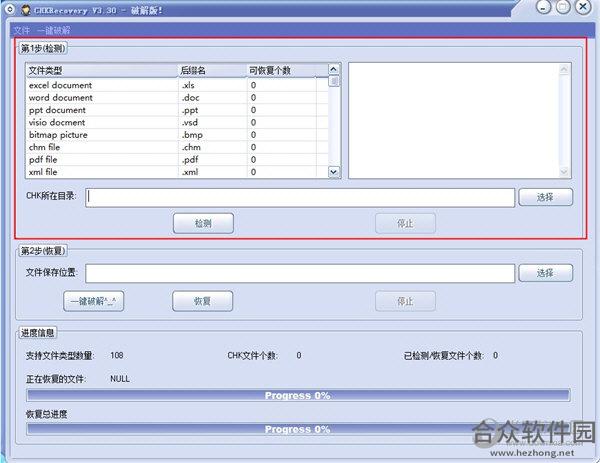Click the CHKRecovery title bar app icon
This screenshot has width=600, height=463.
pos(26,10)
